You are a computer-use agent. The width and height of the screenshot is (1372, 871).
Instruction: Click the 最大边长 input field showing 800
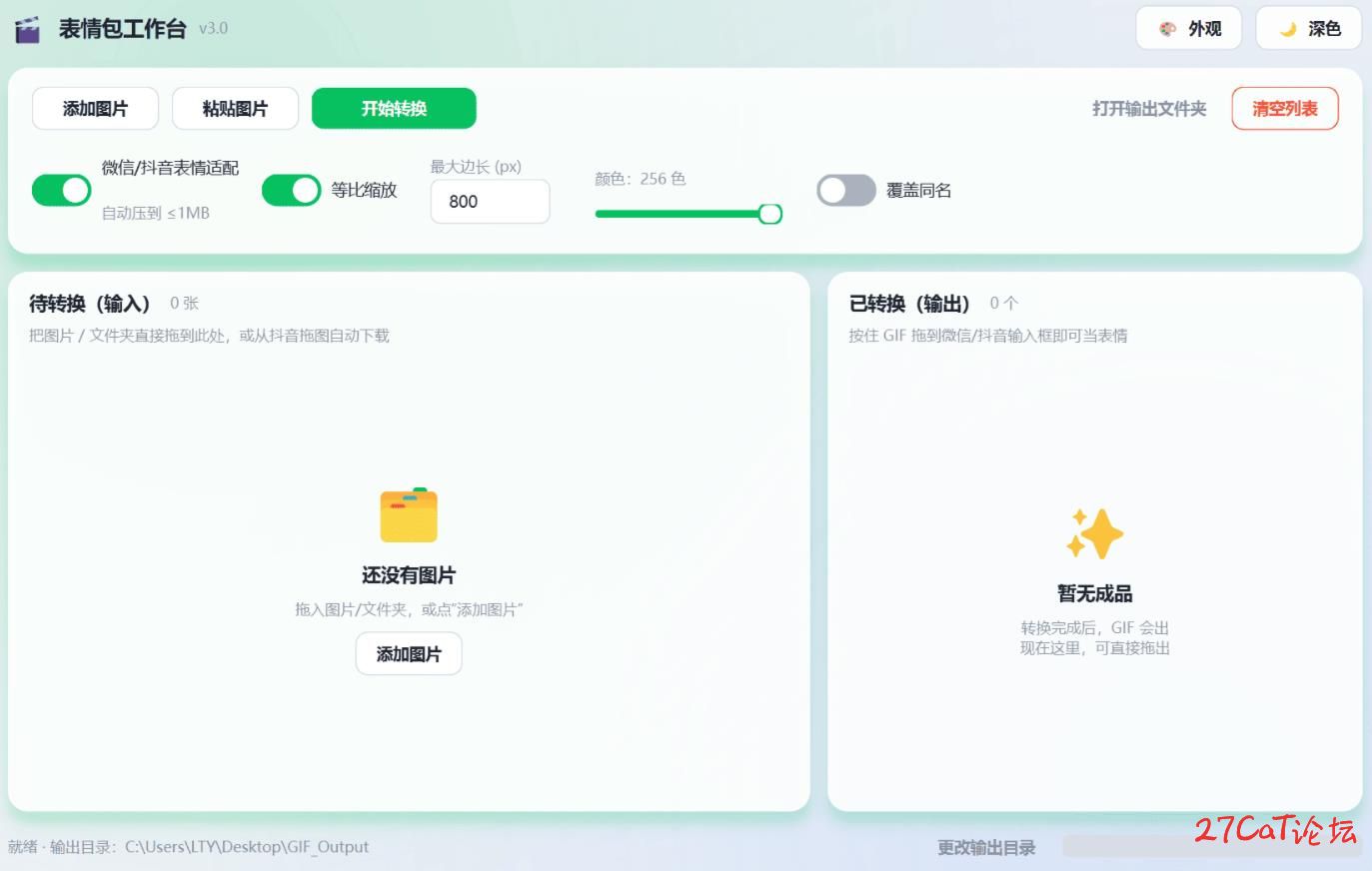click(x=490, y=202)
